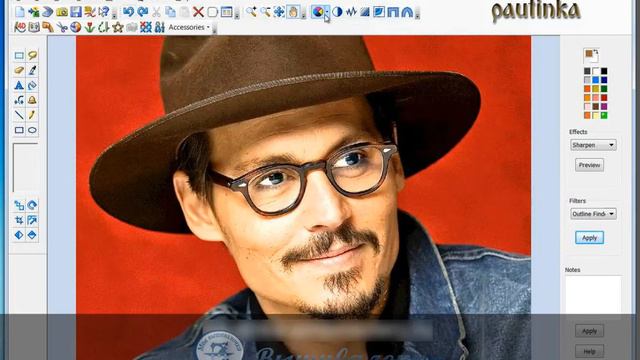640x360 pixels.
Task: Click the Preview button under Effects
Action: (589, 165)
